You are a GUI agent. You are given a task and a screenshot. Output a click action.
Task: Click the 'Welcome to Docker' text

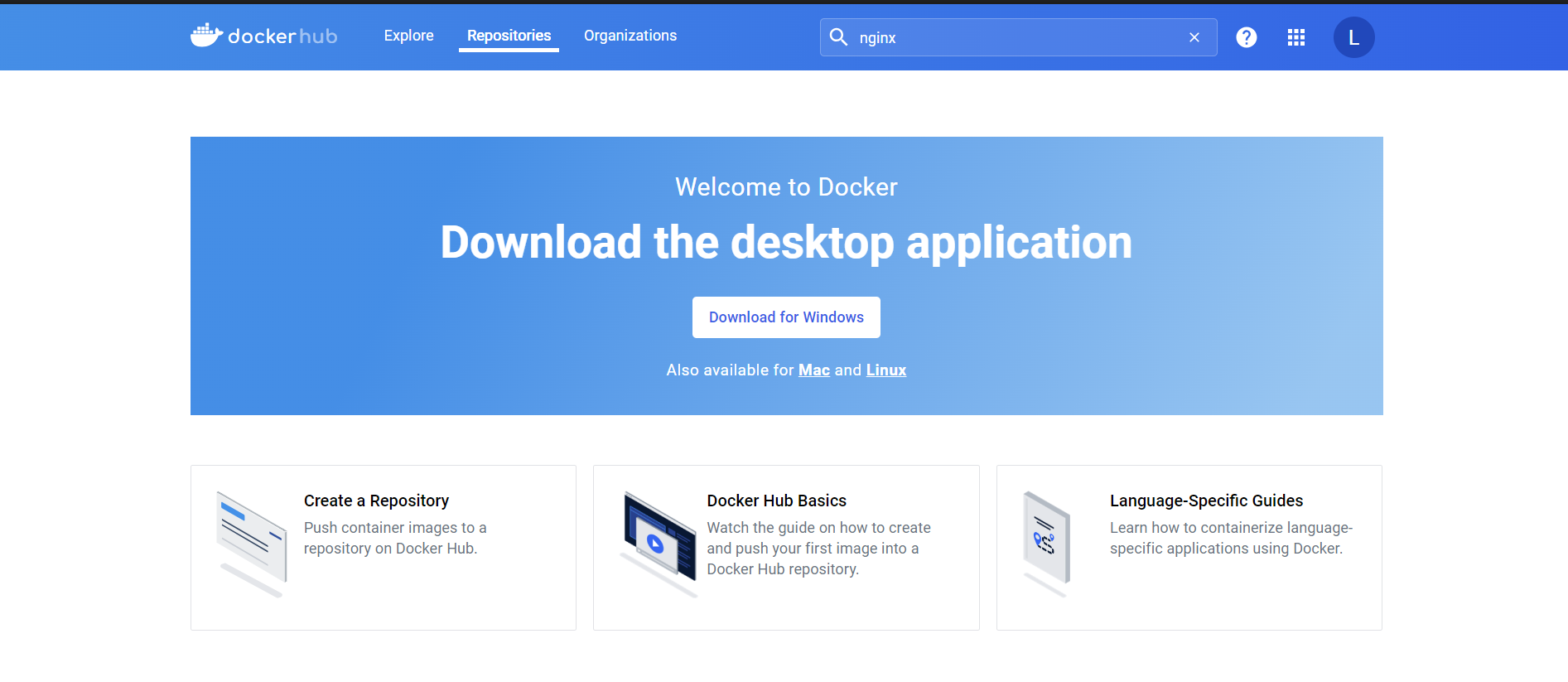[x=786, y=187]
